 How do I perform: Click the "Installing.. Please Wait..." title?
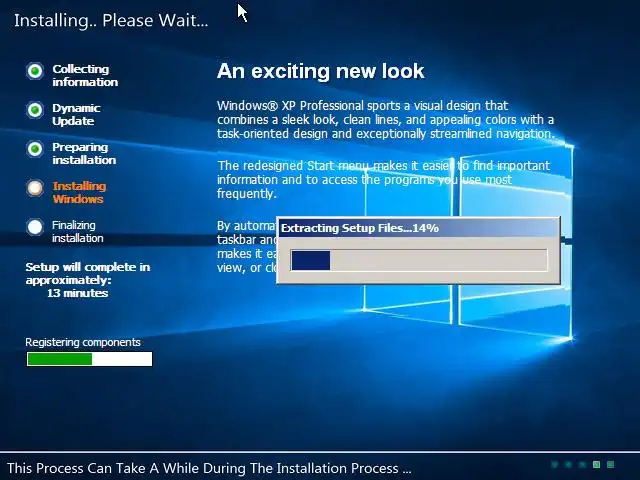(111, 20)
